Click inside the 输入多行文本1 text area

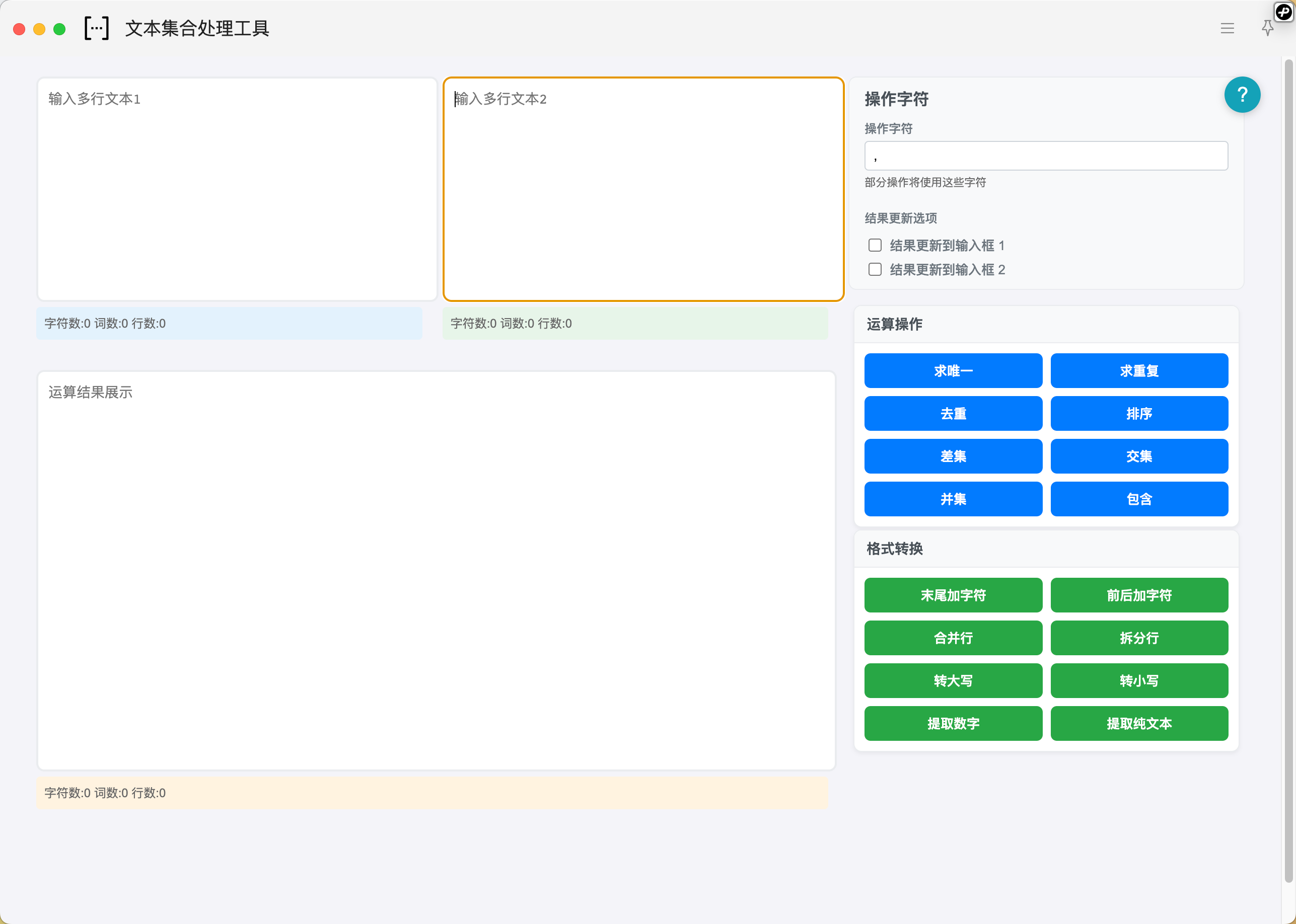[x=237, y=189]
